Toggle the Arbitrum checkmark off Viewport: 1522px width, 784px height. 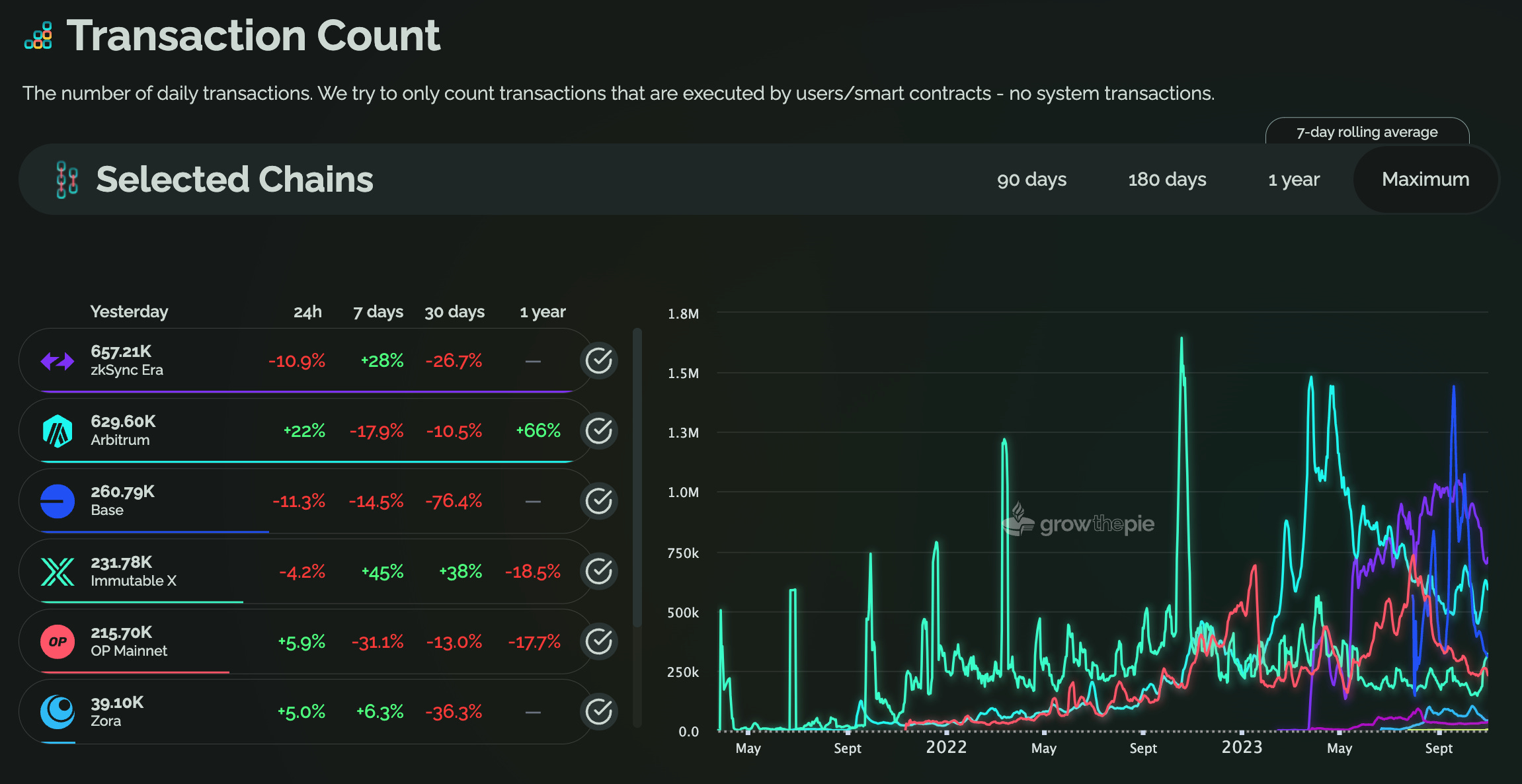[x=599, y=431]
